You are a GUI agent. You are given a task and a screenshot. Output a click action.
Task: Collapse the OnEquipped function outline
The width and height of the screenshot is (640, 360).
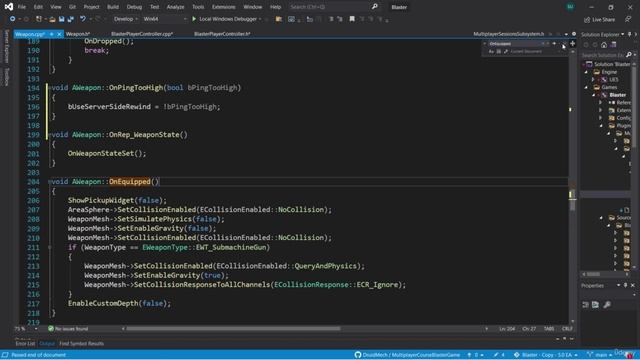pos(50,182)
